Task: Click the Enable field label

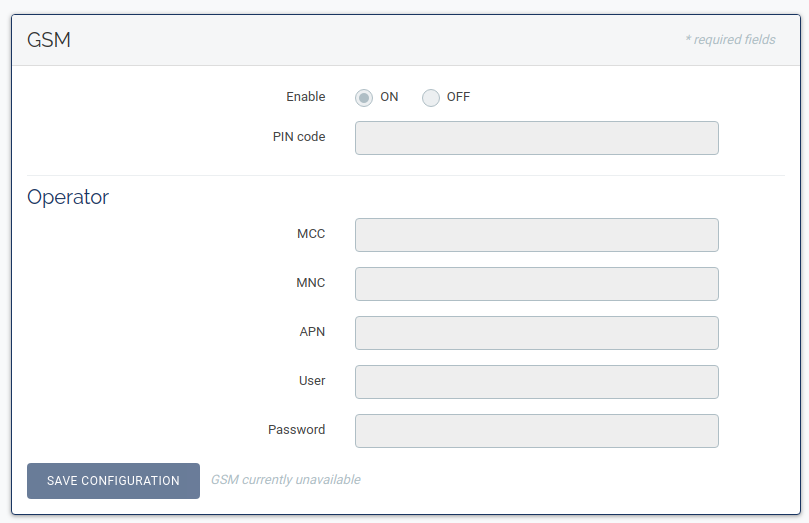Action: 305,97
